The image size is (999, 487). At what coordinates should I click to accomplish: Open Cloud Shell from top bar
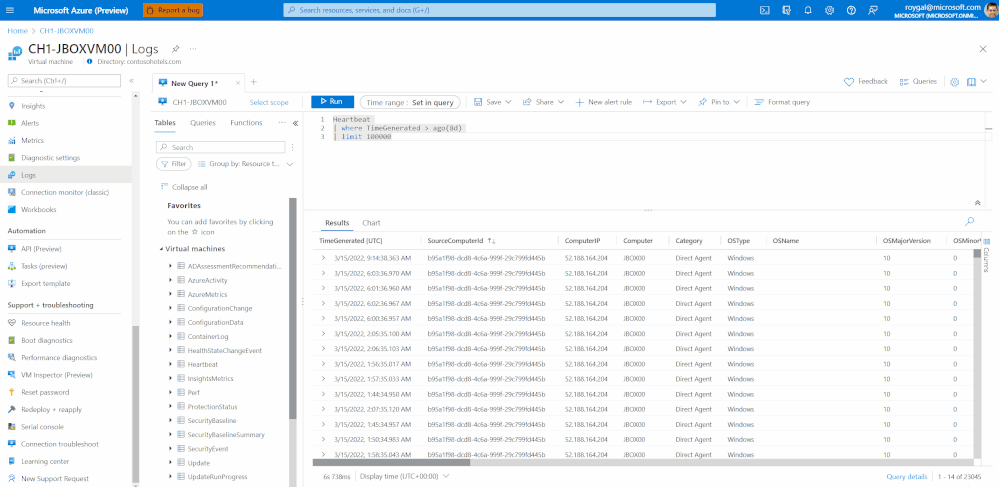tap(765, 10)
